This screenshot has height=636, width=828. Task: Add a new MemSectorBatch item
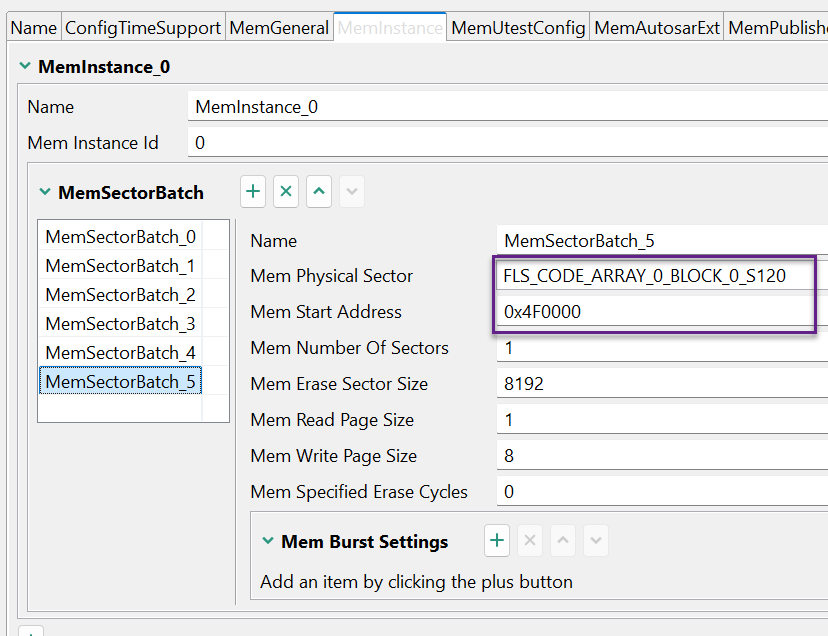[x=253, y=191]
